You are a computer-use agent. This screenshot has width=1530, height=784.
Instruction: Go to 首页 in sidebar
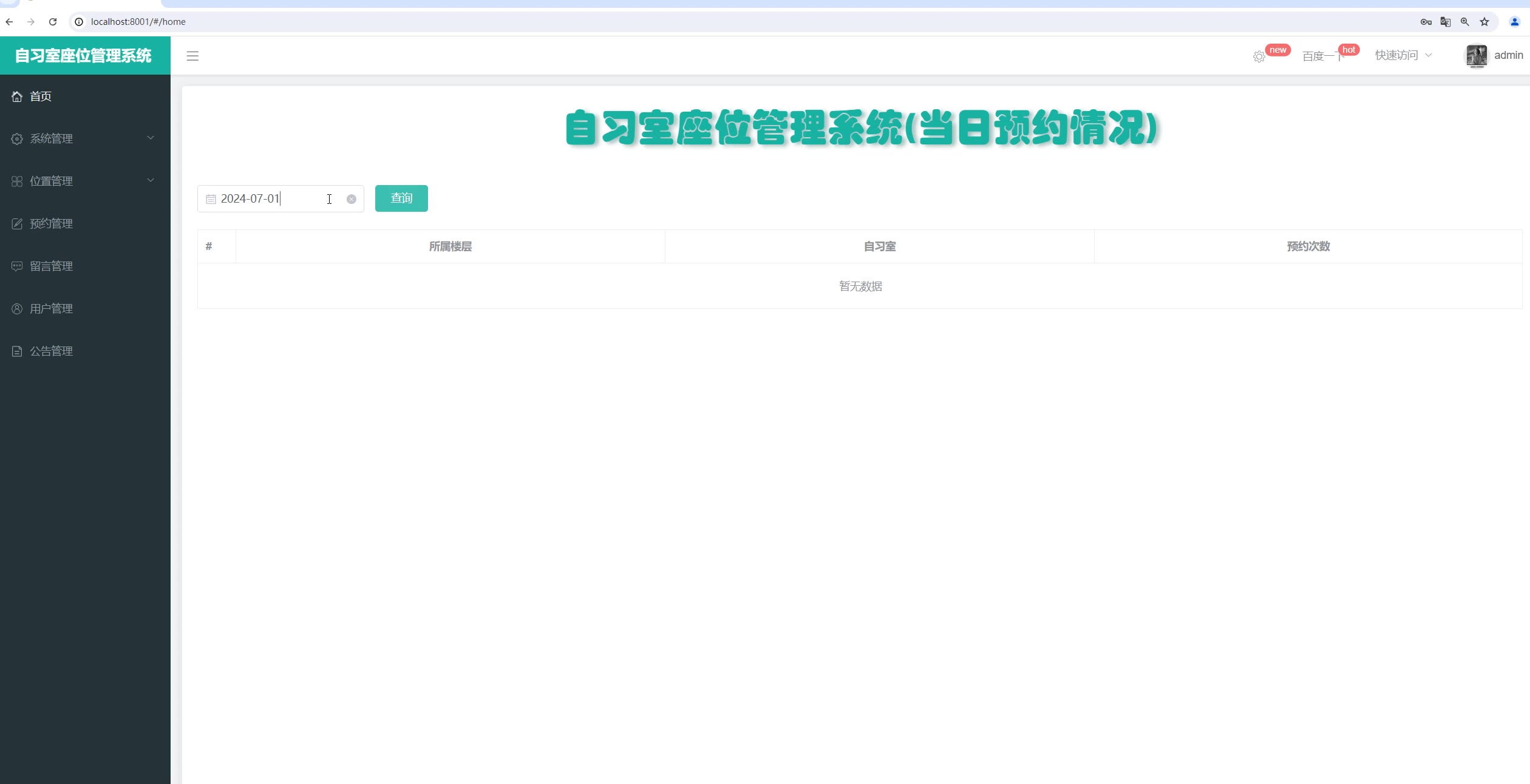tap(41, 96)
